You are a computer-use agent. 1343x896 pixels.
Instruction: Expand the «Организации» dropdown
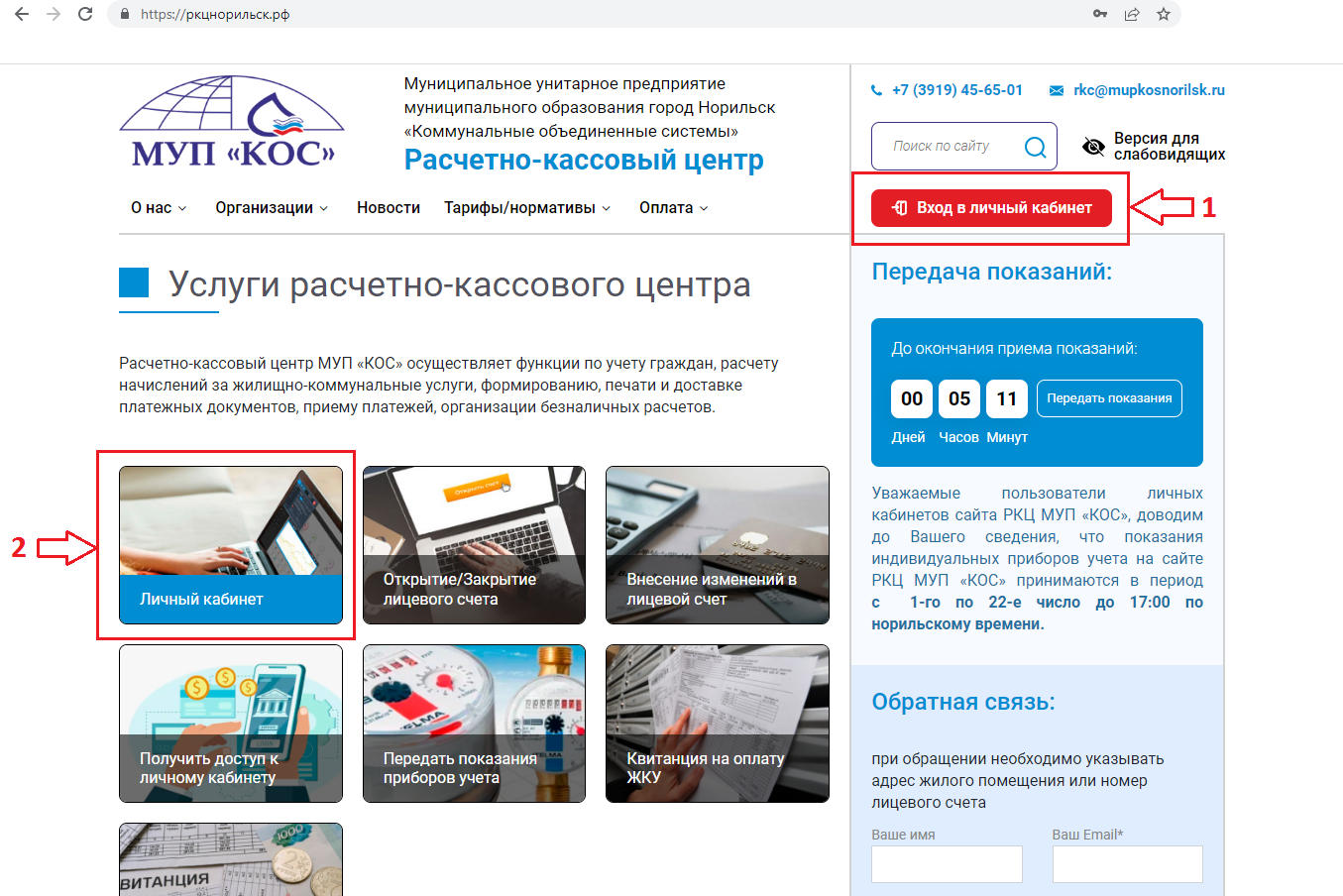click(x=272, y=208)
